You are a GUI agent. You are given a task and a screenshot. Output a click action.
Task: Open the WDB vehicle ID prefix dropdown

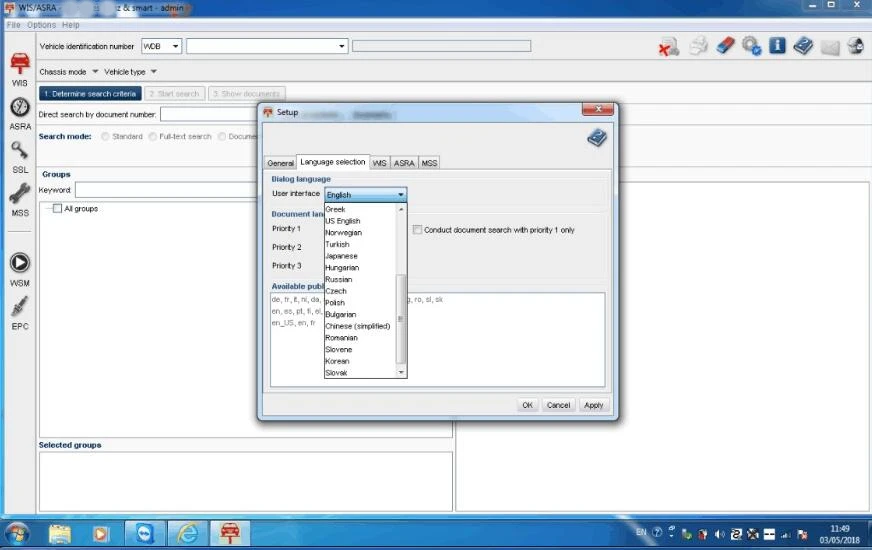(x=161, y=46)
